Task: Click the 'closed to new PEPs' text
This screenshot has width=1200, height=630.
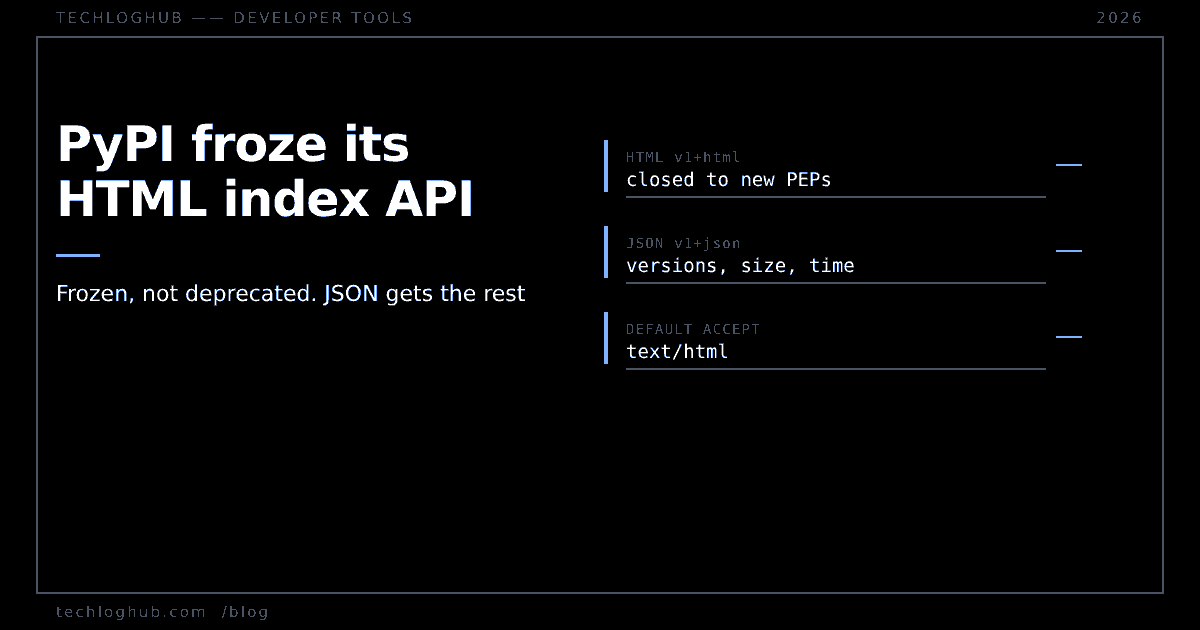Action: tap(729, 180)
